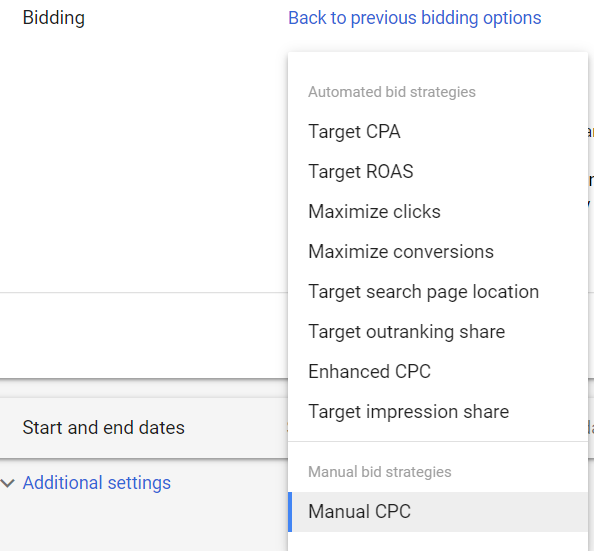Pick Maximize conversions strategy
The width and height of the screenshot is (594, 551).
click(x=438, y=252)
